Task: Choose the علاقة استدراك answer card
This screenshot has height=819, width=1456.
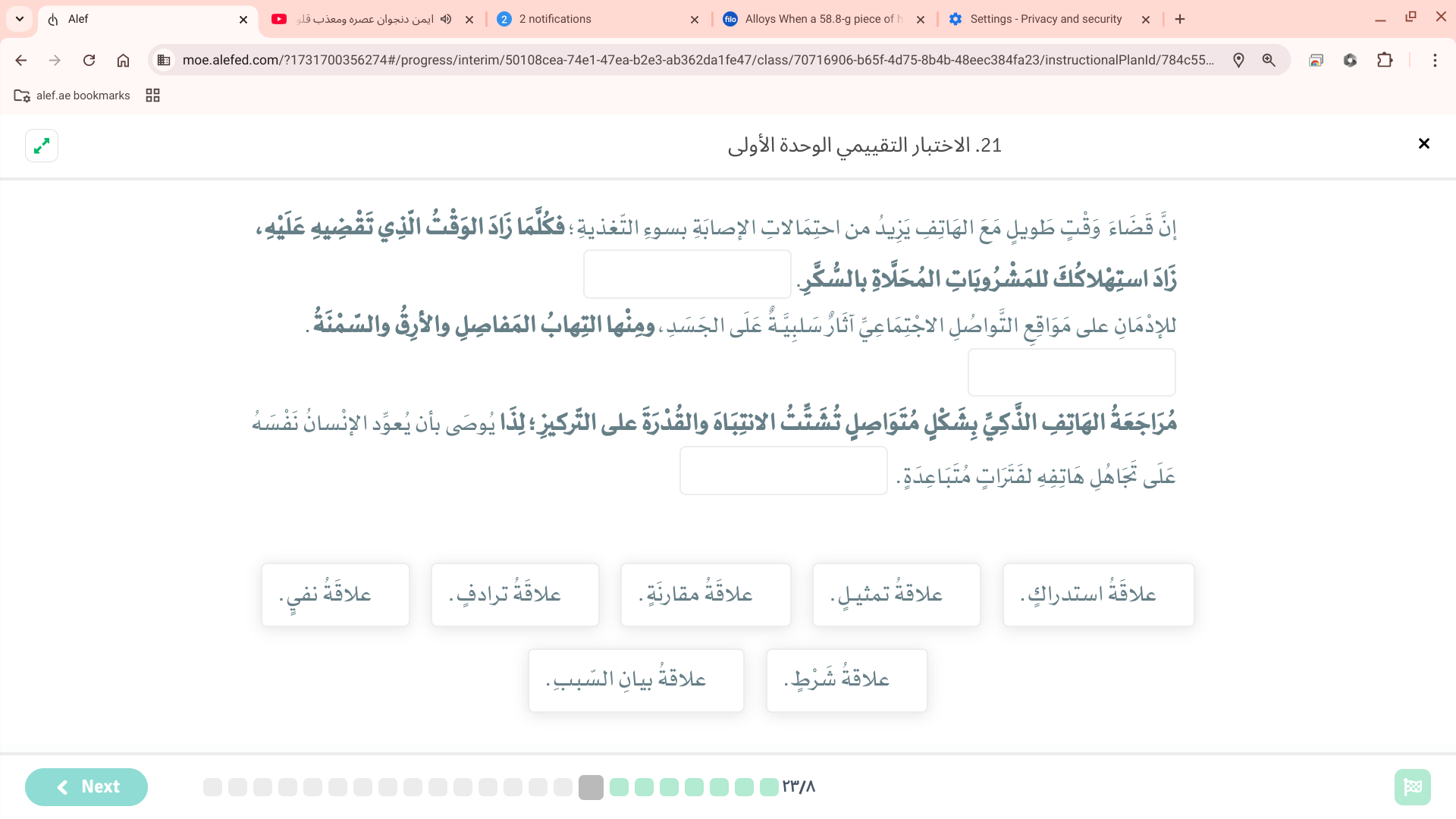Action: [1097, 595]
